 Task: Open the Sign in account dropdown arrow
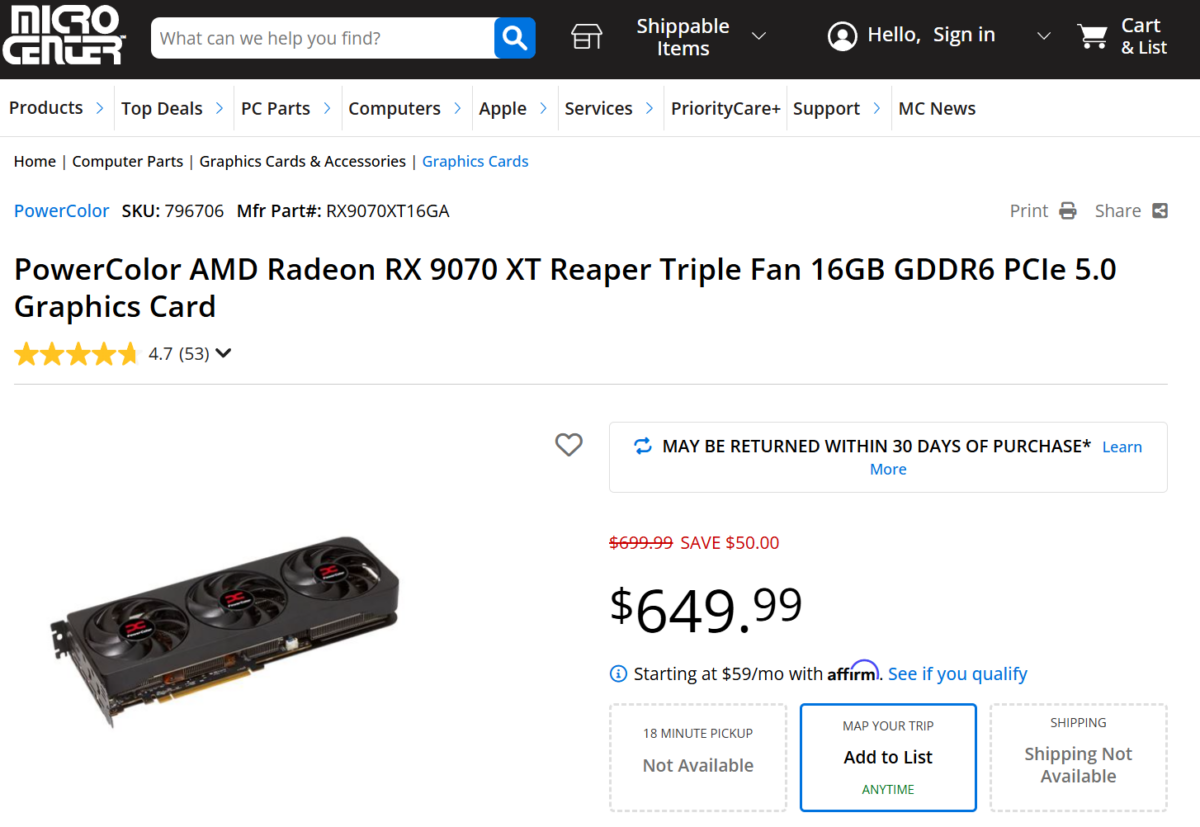click(x=1044, y=37)
